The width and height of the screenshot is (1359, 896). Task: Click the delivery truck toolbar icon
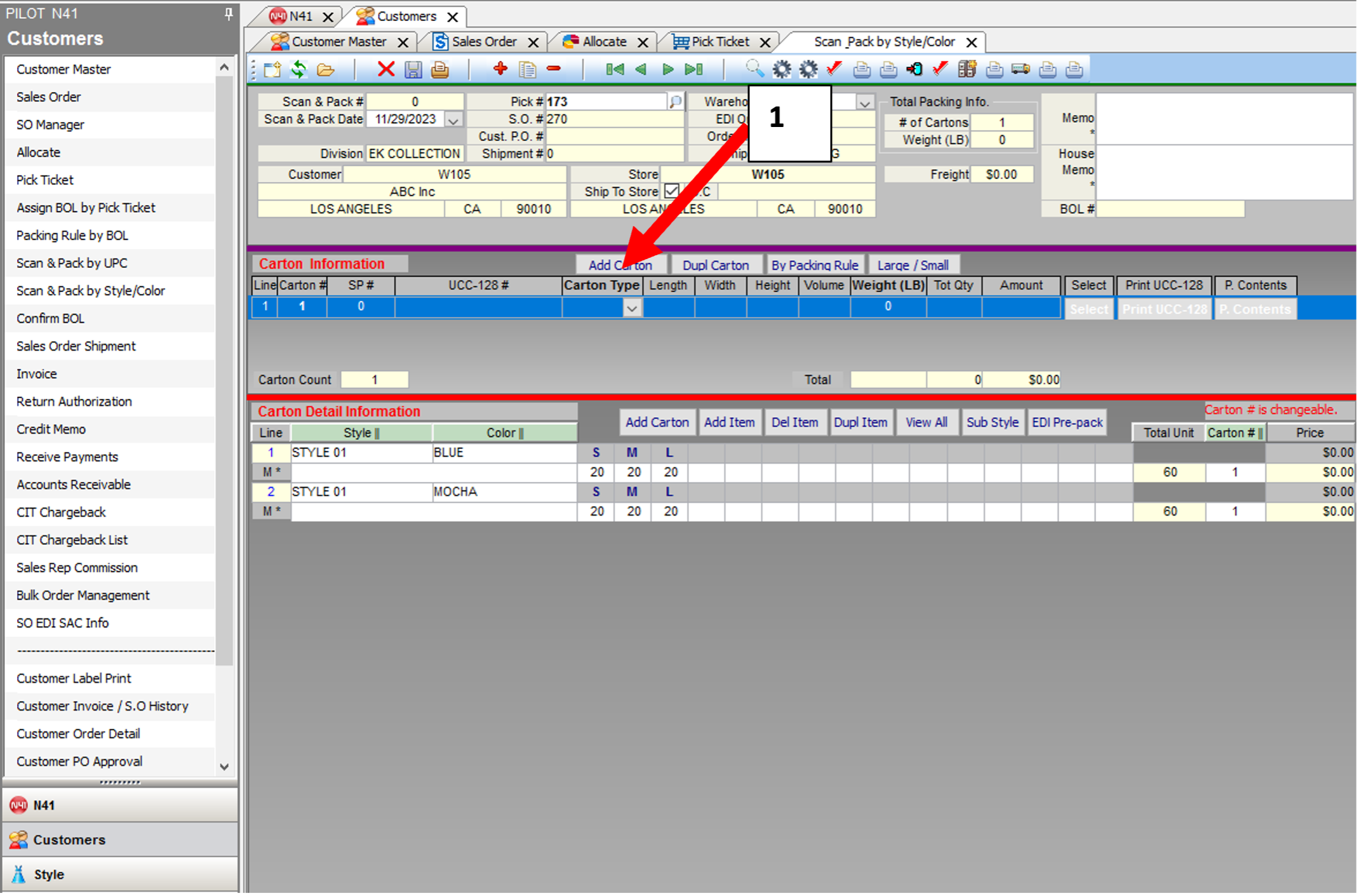coord(1021,69)
